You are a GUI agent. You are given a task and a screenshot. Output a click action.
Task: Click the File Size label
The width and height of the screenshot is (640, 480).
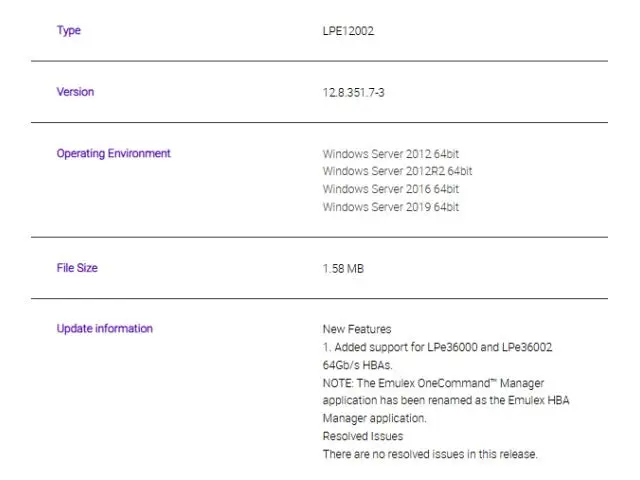click(77, 268)
